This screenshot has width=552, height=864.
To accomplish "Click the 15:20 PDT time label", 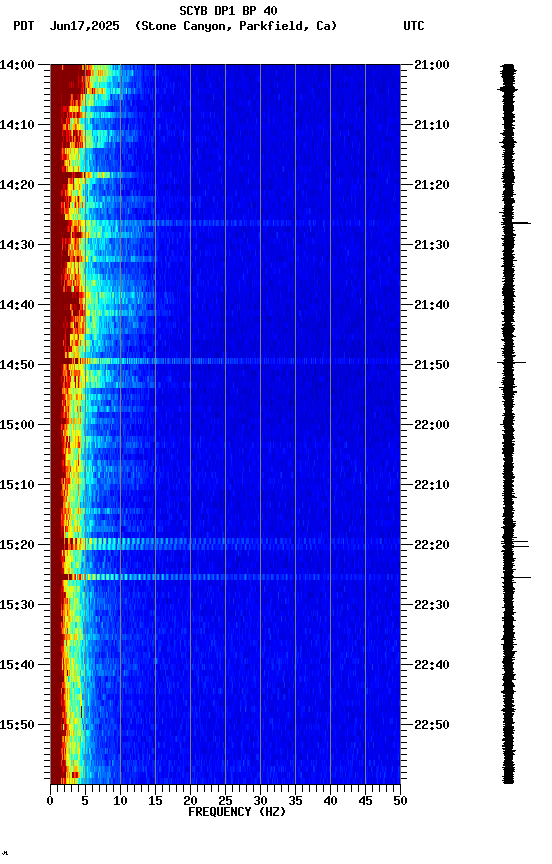I will (x=17, y=545).
